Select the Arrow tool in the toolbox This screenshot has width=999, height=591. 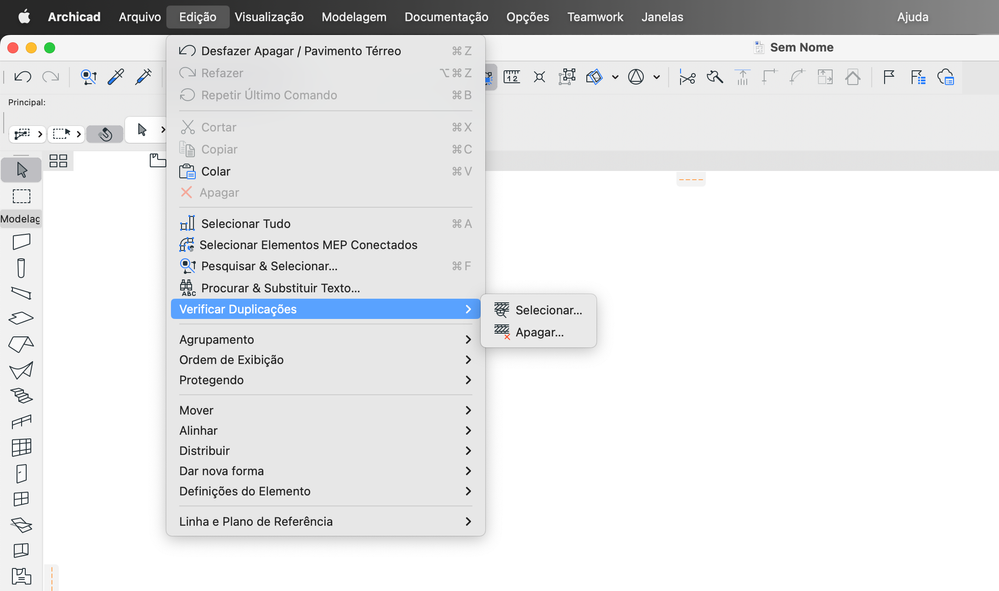21,170
